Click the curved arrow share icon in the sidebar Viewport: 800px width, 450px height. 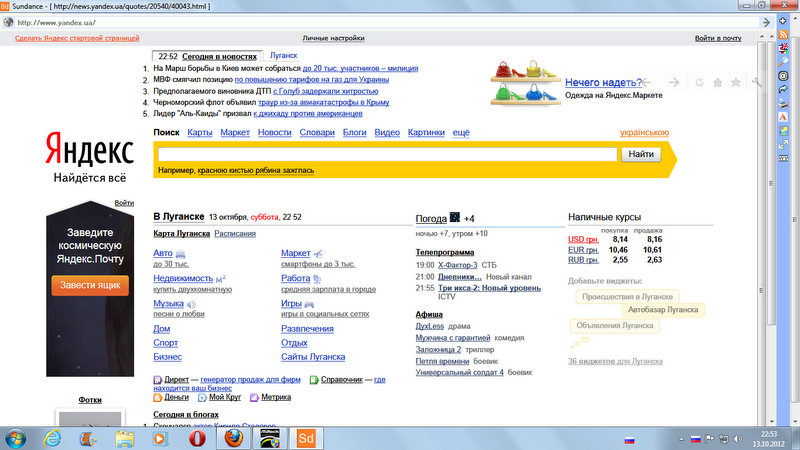tap(783, 89)
